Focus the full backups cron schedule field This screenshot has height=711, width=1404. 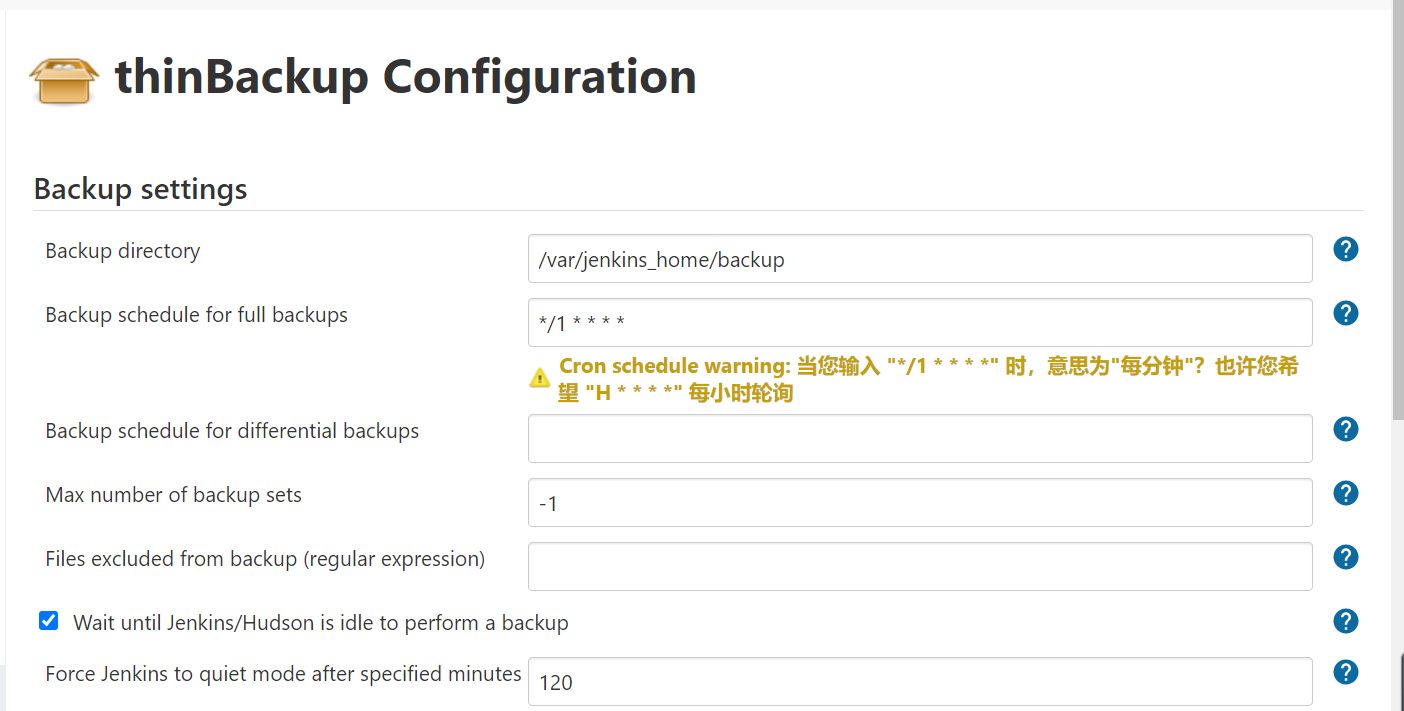[x=920, y=323]
